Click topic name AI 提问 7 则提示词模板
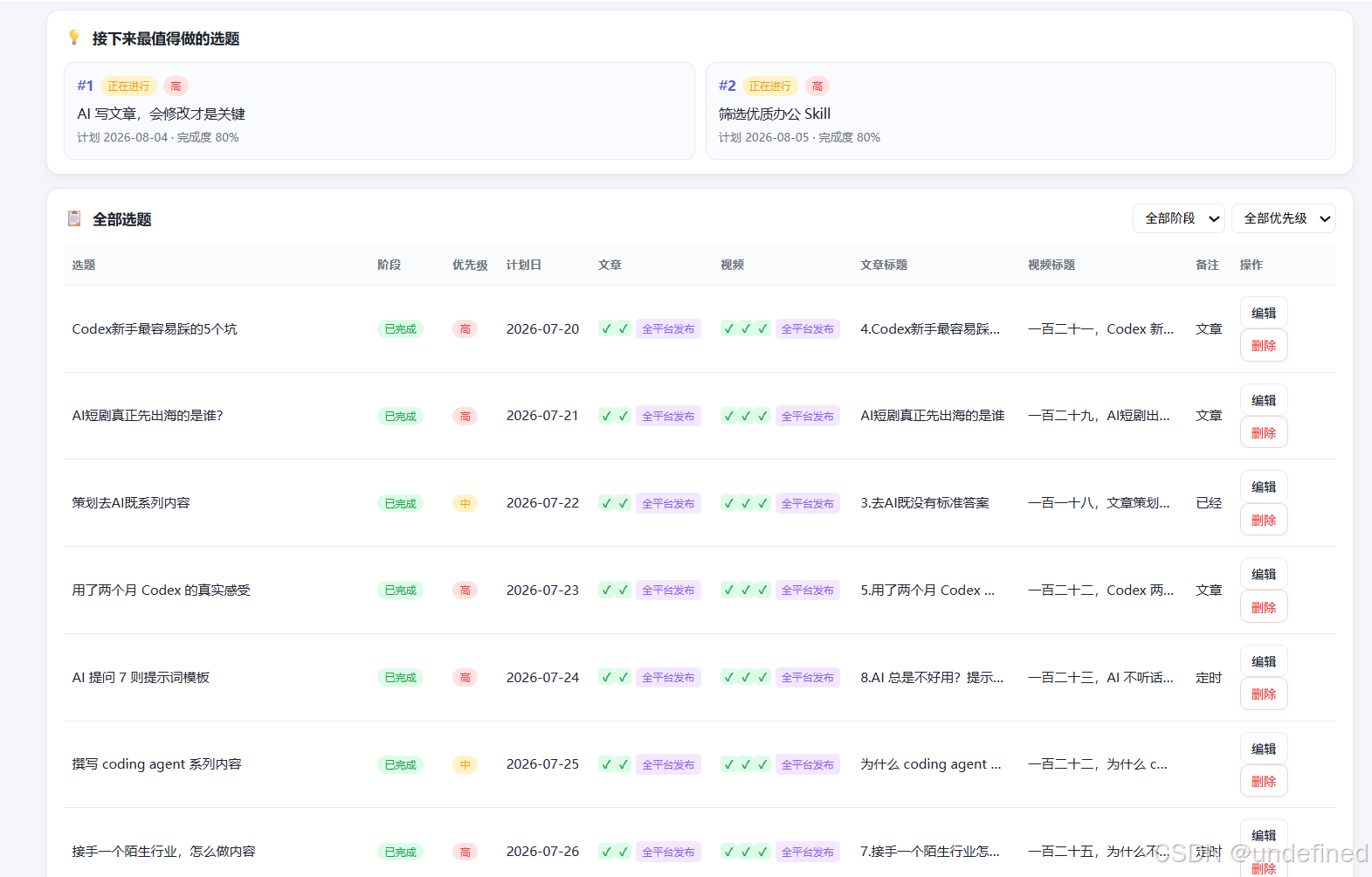 (x=141, y=677)
